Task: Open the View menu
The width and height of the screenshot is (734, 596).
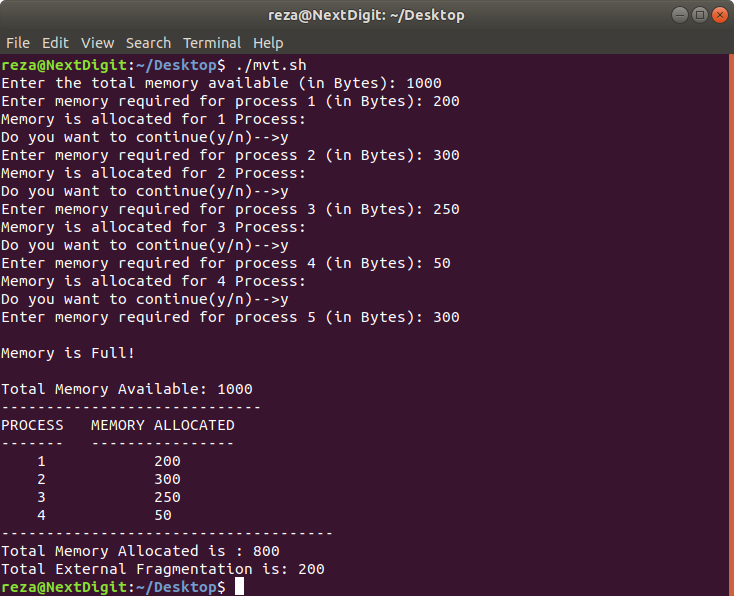Action: click(x=97, y=43)
